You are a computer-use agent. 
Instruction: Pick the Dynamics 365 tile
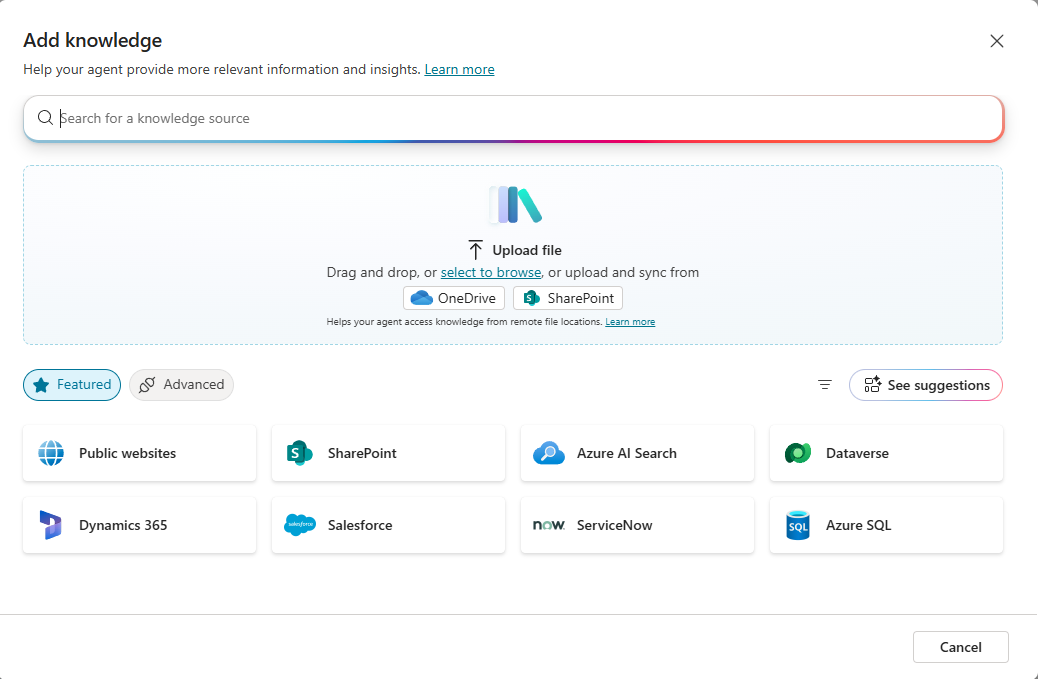(139, 525)
